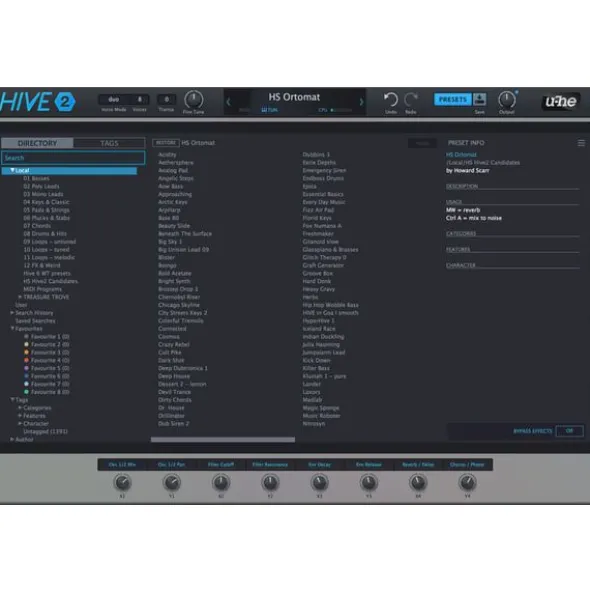This screenshot has height=591, width=590.
Task: Select the Analog Pad preset
Action: tap(173, 170)
